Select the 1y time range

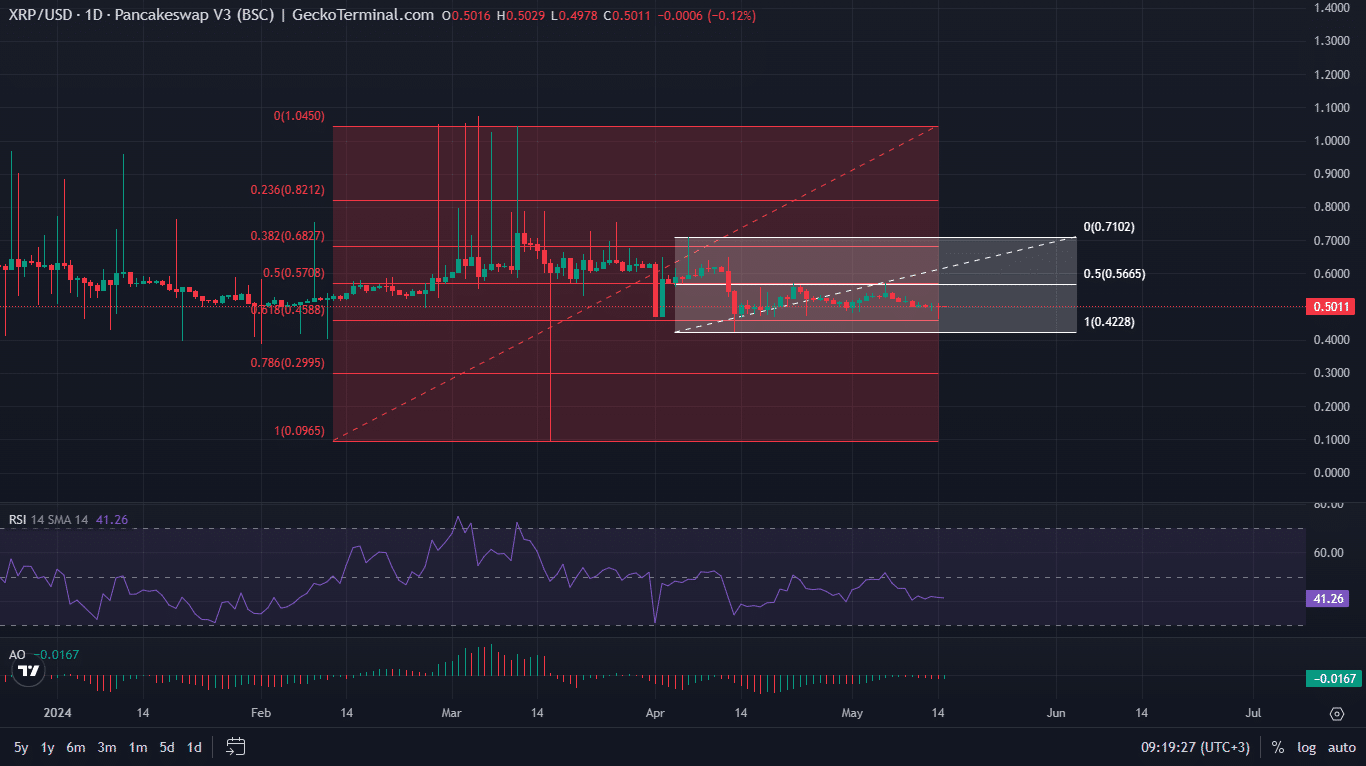(x=47, y=747)
